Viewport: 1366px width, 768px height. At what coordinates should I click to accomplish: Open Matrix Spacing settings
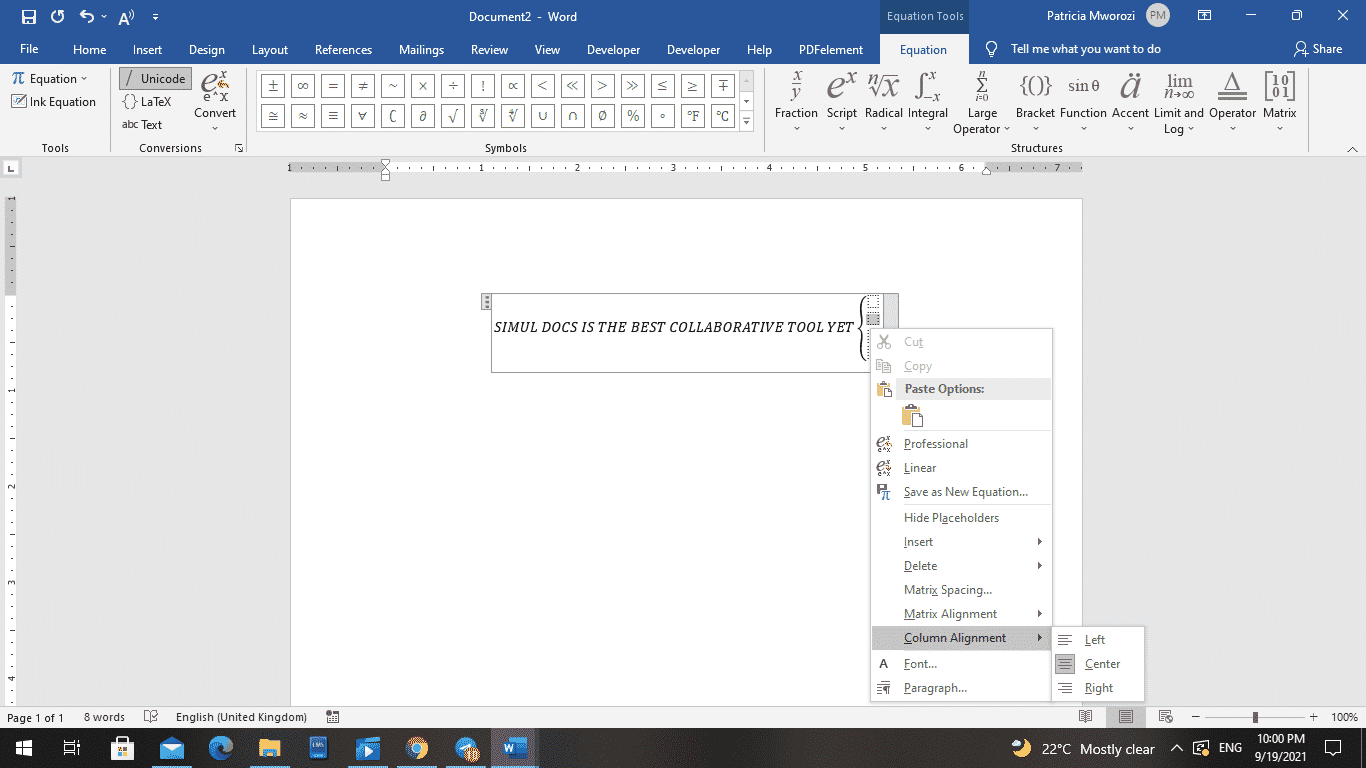pos(947,589)
